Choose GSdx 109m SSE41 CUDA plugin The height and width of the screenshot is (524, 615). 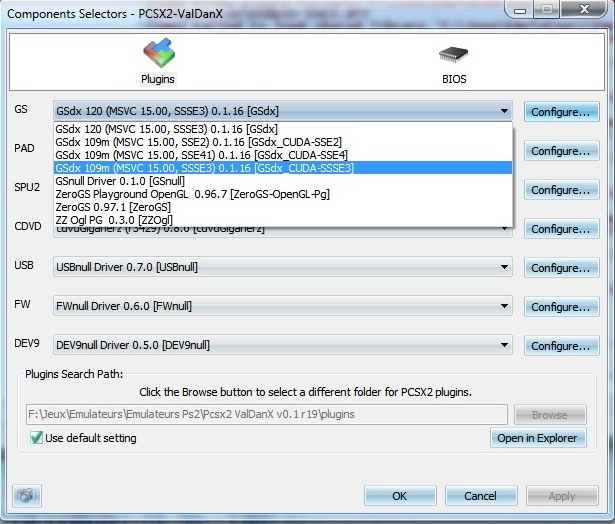point(283,155)
